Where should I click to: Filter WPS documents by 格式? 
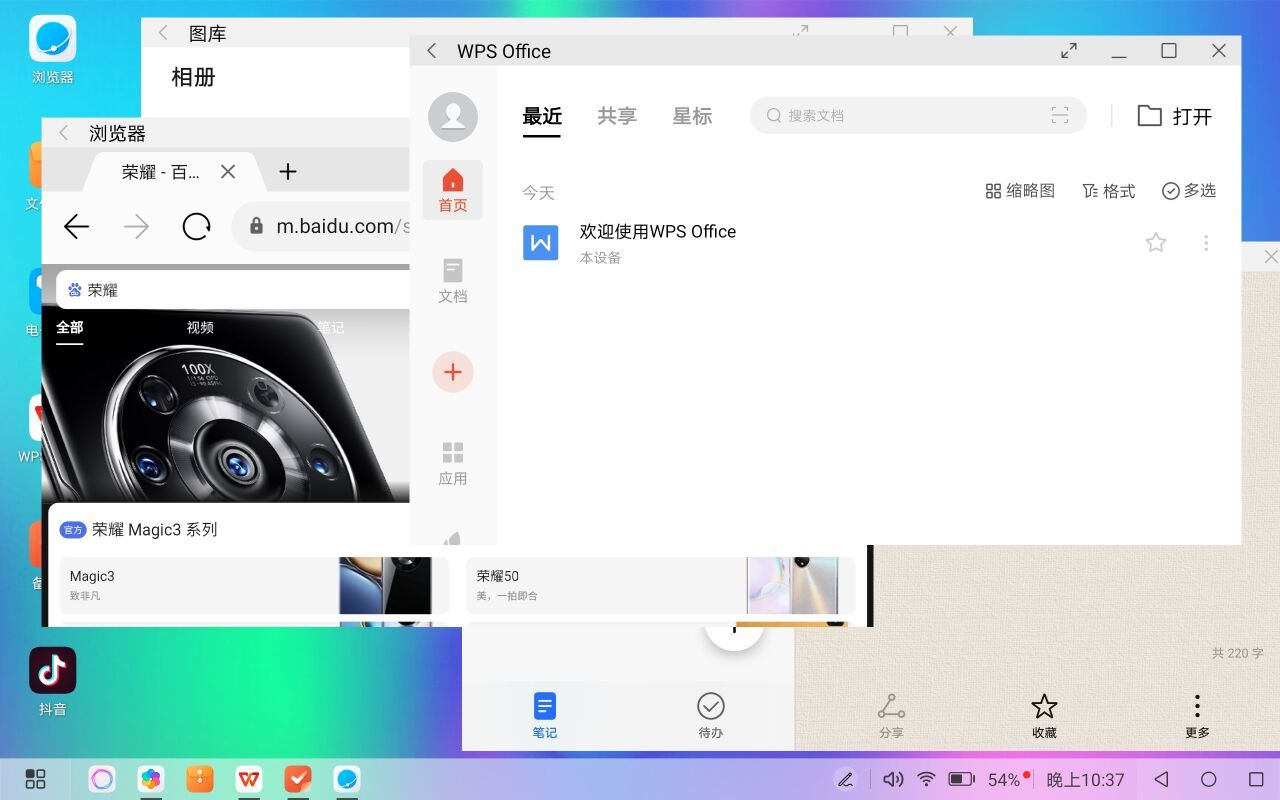point(1109,191)
